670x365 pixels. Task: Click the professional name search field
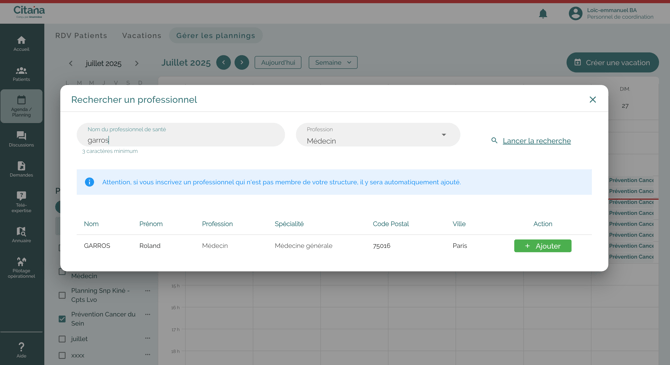point(181,135)
